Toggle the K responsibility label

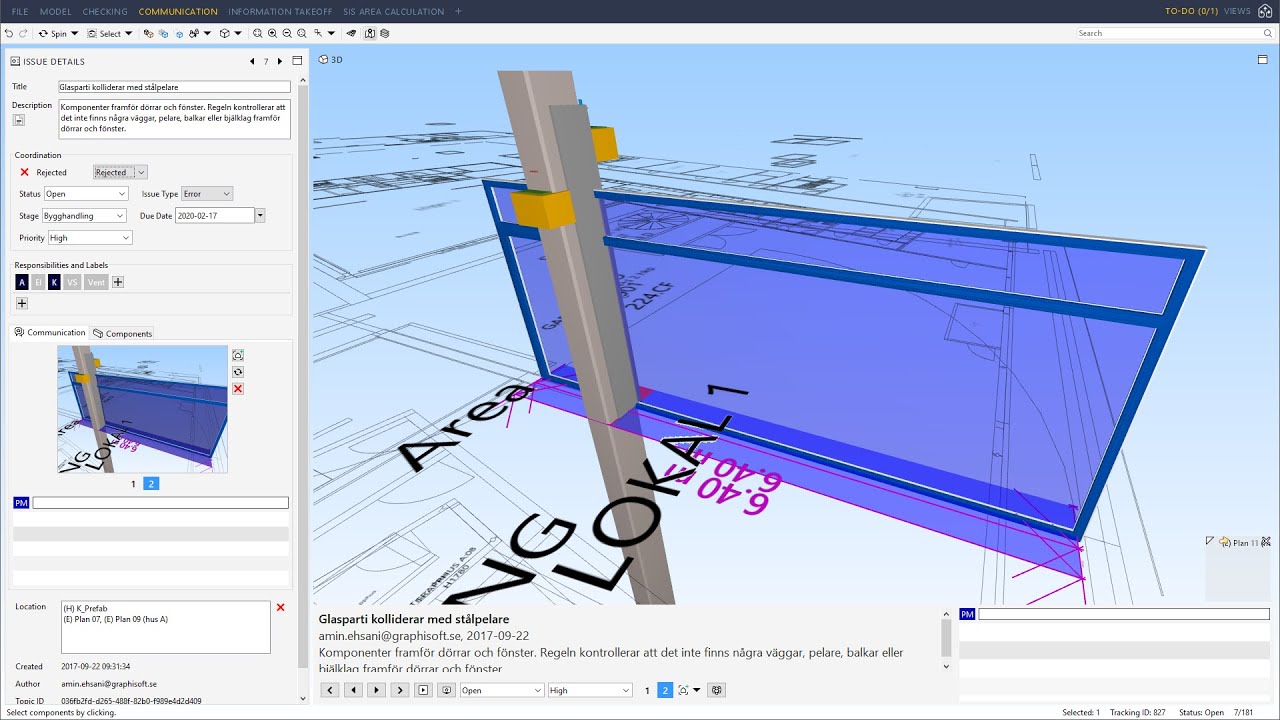pos(54,282)
